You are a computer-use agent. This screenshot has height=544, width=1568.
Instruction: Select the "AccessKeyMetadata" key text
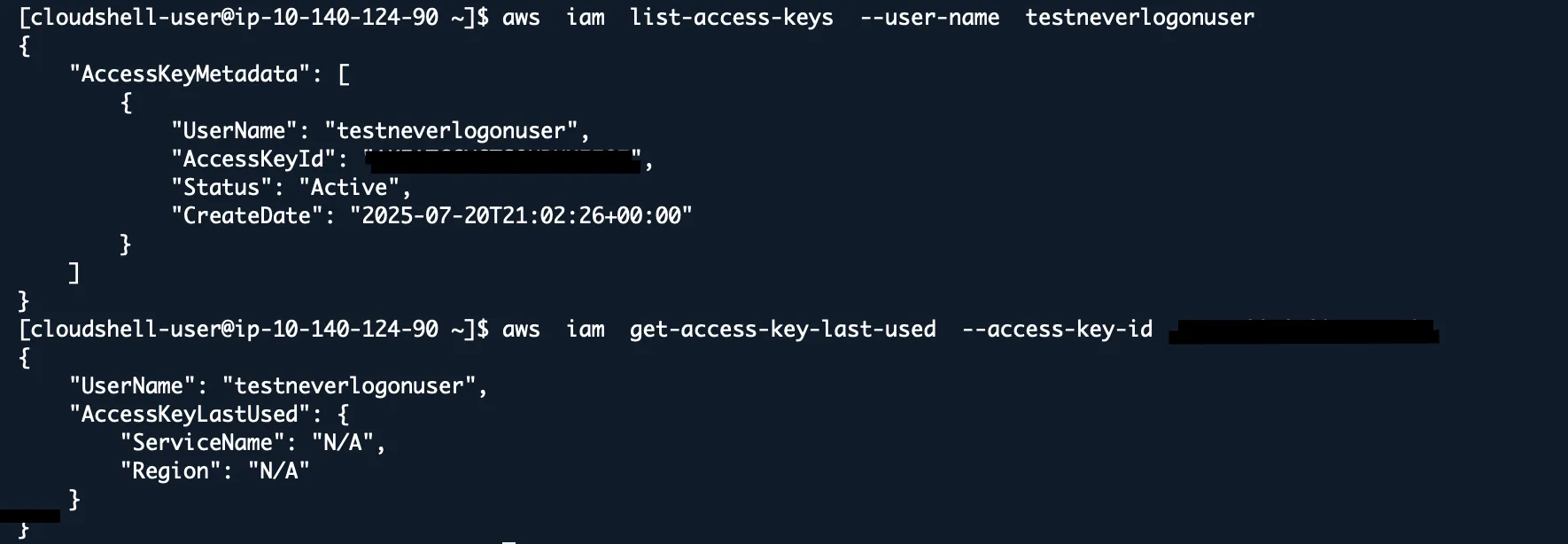point(190,74)
